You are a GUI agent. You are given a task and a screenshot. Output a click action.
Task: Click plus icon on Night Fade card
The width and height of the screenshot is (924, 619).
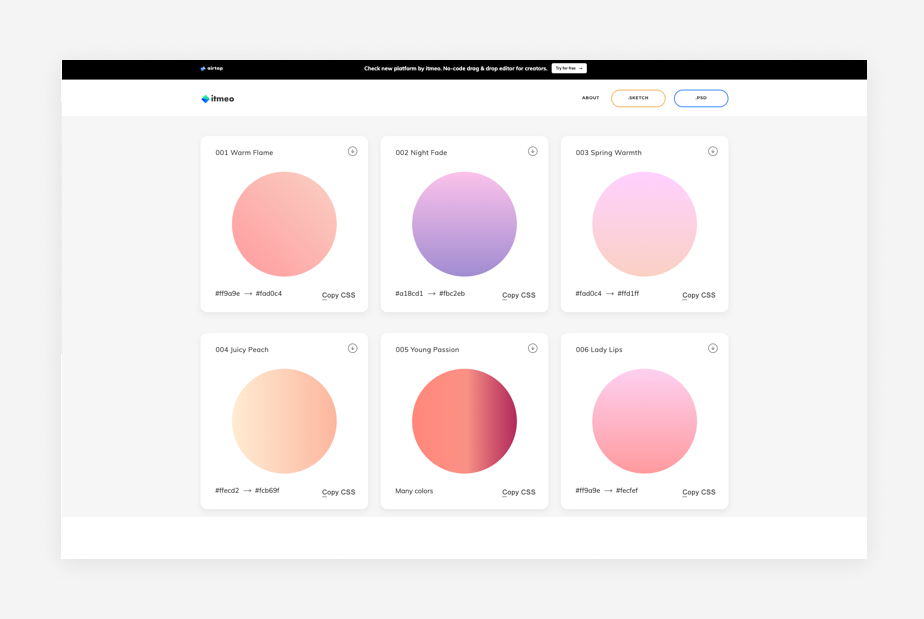[532, 151]
